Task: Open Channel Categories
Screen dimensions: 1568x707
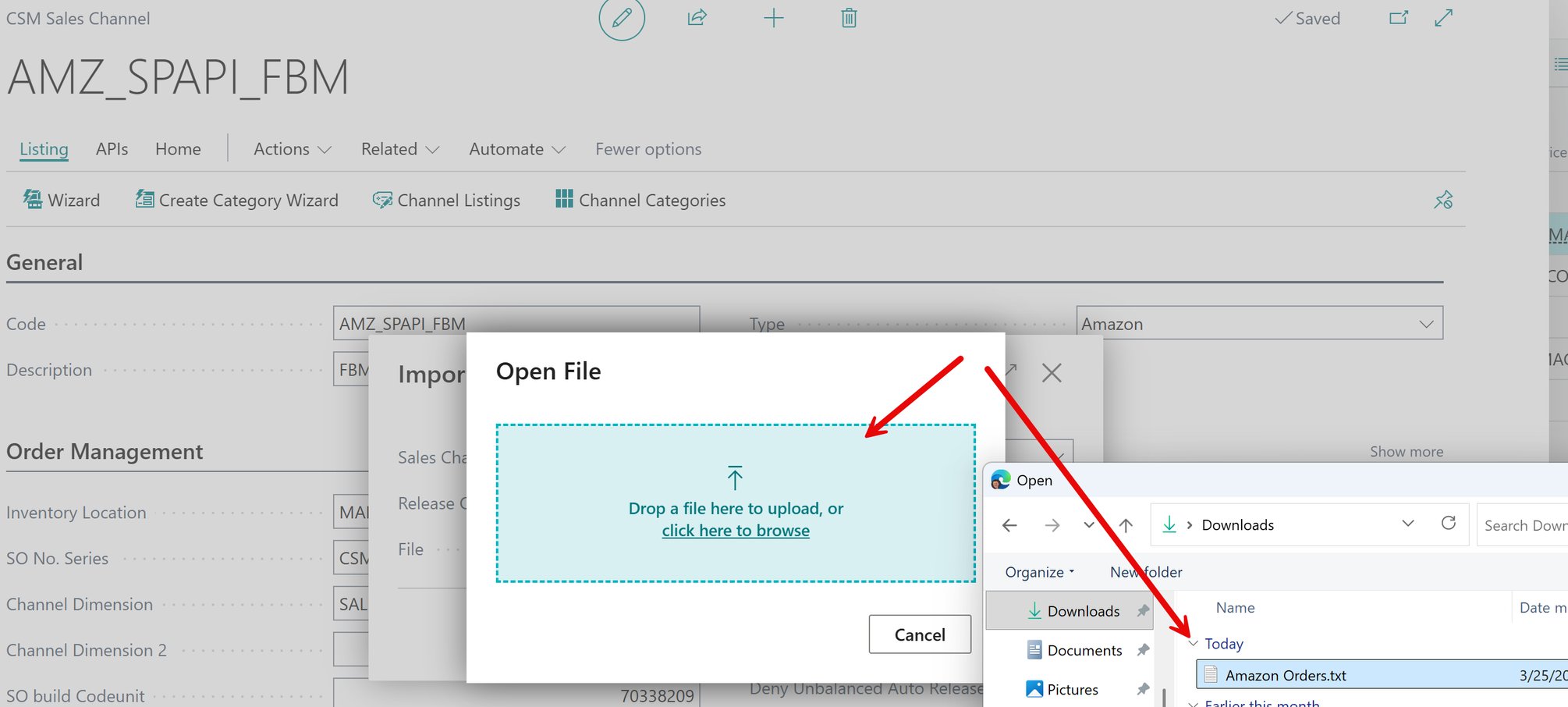Action: click(640, 200)
